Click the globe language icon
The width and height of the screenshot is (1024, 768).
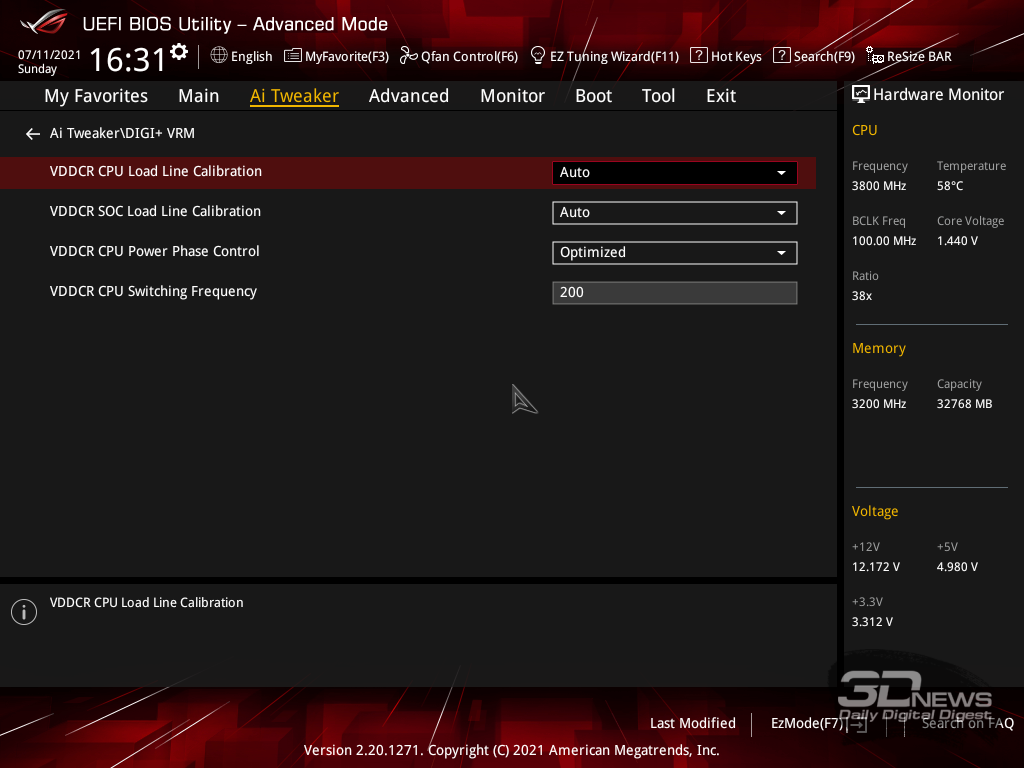219,56
